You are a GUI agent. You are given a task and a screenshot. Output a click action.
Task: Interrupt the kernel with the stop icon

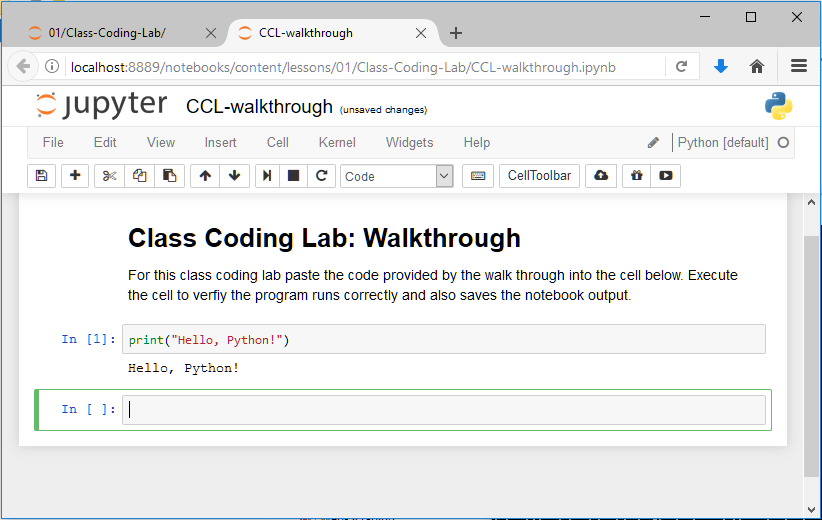[x=294, y=176]
